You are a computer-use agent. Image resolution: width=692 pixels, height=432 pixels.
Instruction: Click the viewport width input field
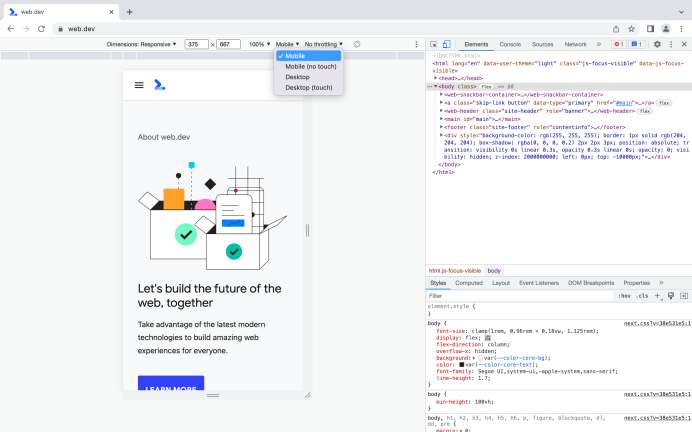pyautogui.click(x=196, y=44)
